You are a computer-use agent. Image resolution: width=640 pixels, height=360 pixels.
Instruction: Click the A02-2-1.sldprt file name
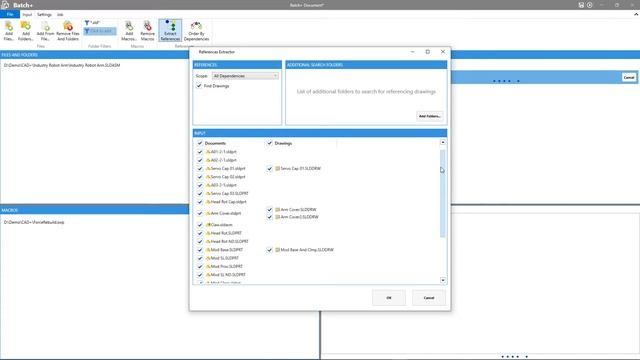tap(224, 160)
